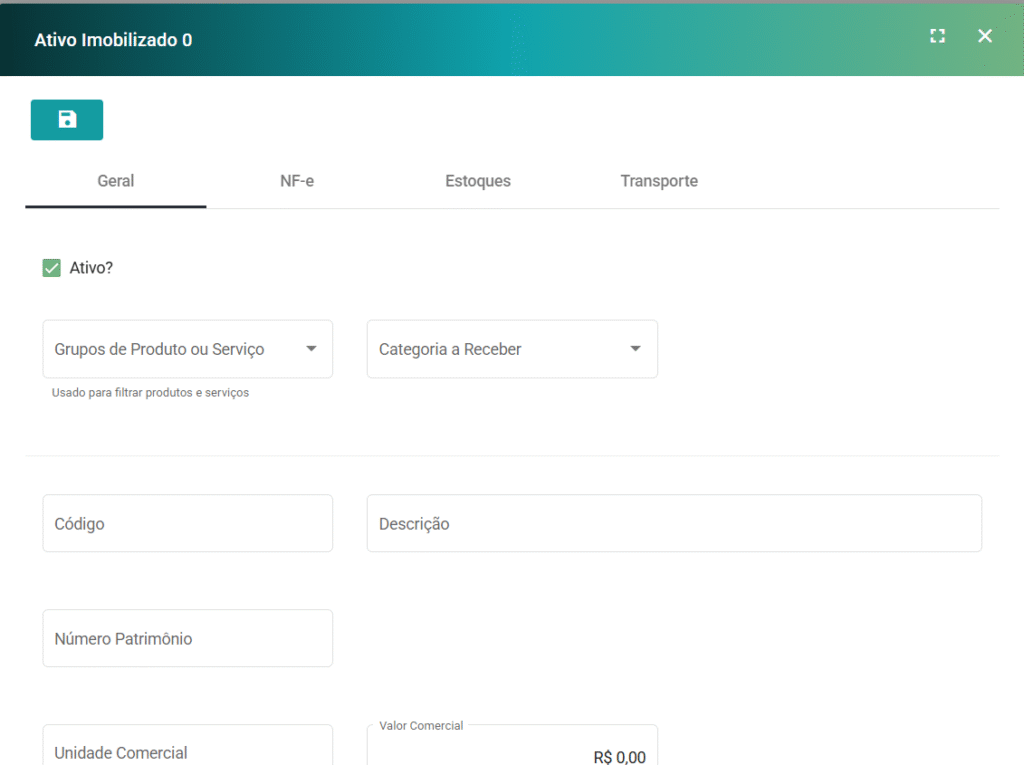1024x765 pixels.
Task: Select the Número Patrimônio field
Action: tap(187, 638)
